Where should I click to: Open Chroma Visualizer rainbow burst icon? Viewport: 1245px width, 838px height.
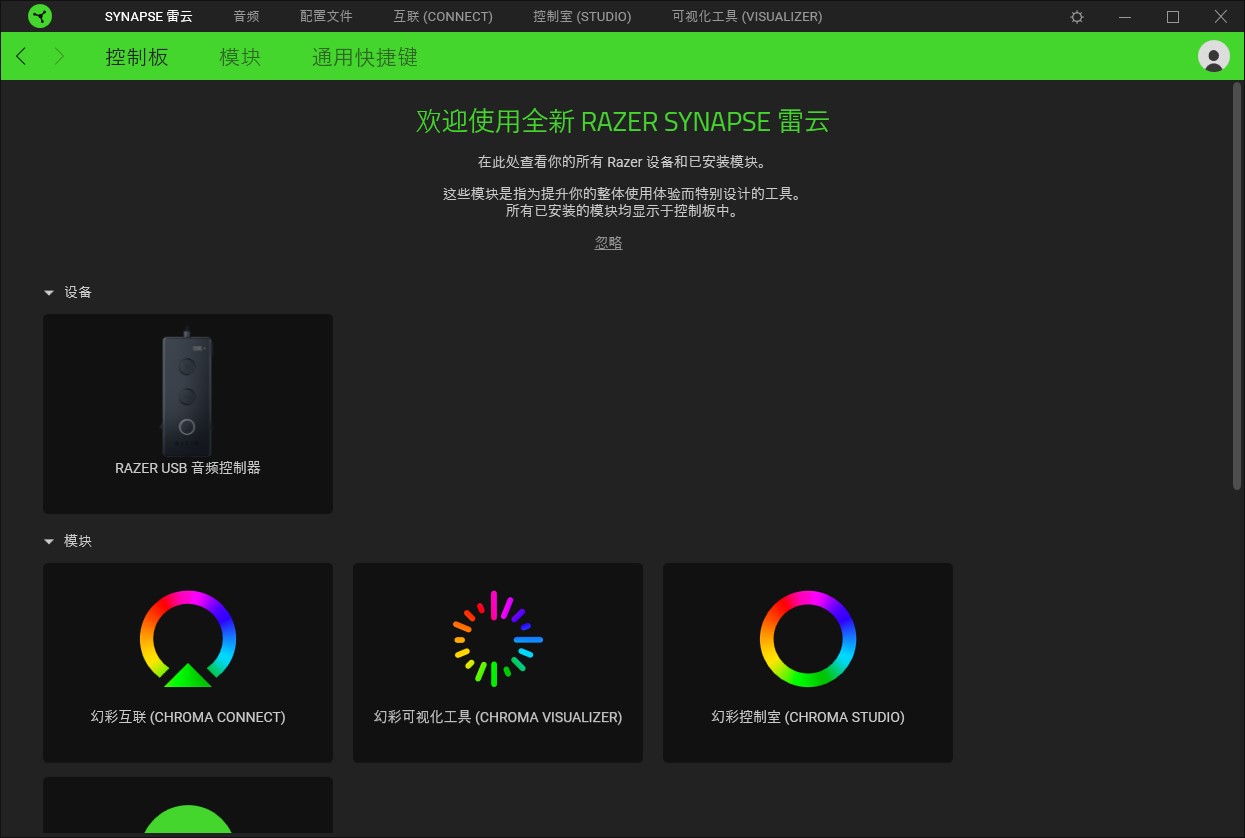497,638
